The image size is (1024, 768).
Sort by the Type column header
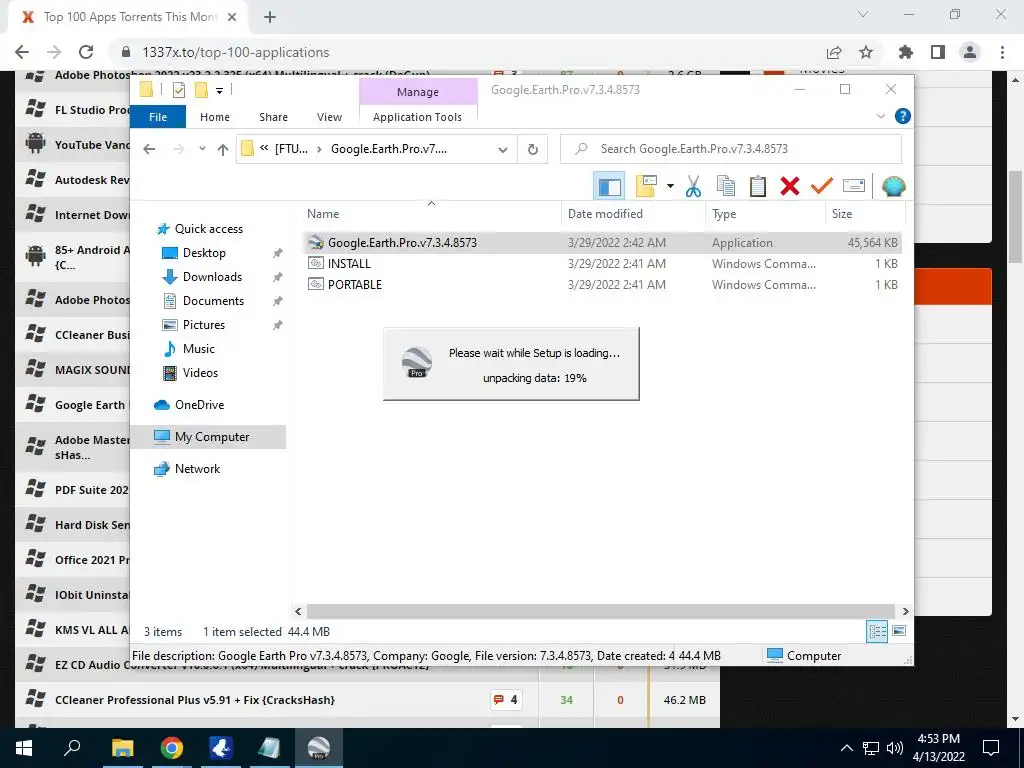point(724,214)
